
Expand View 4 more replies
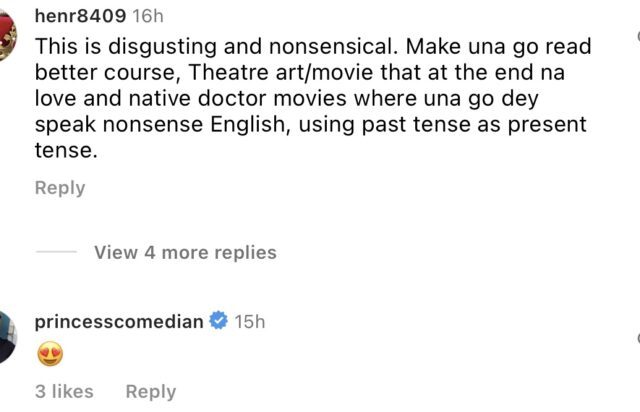point(185,253)
